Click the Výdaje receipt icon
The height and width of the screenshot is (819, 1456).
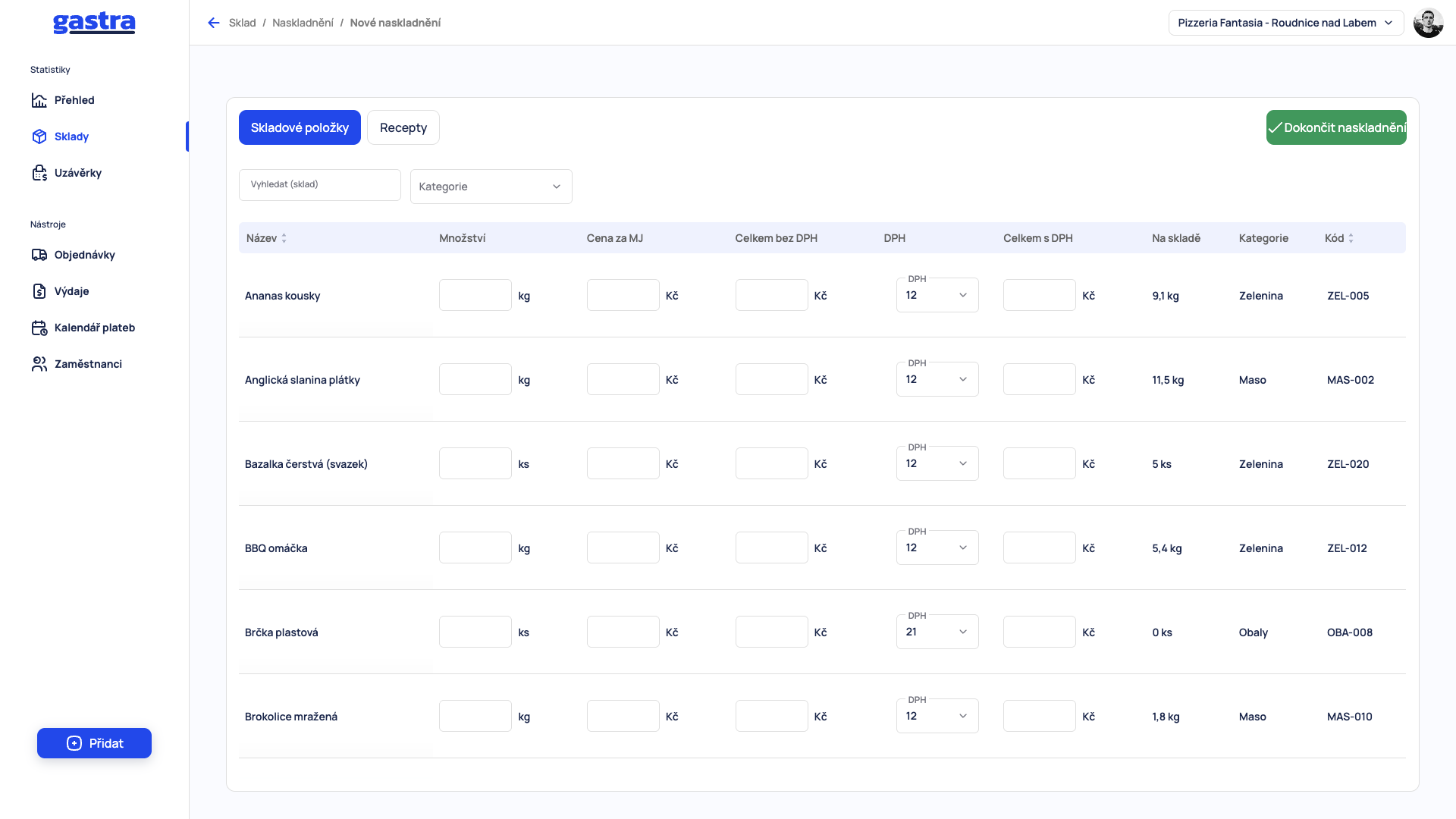pyautogui.click(x=39, y=291)
